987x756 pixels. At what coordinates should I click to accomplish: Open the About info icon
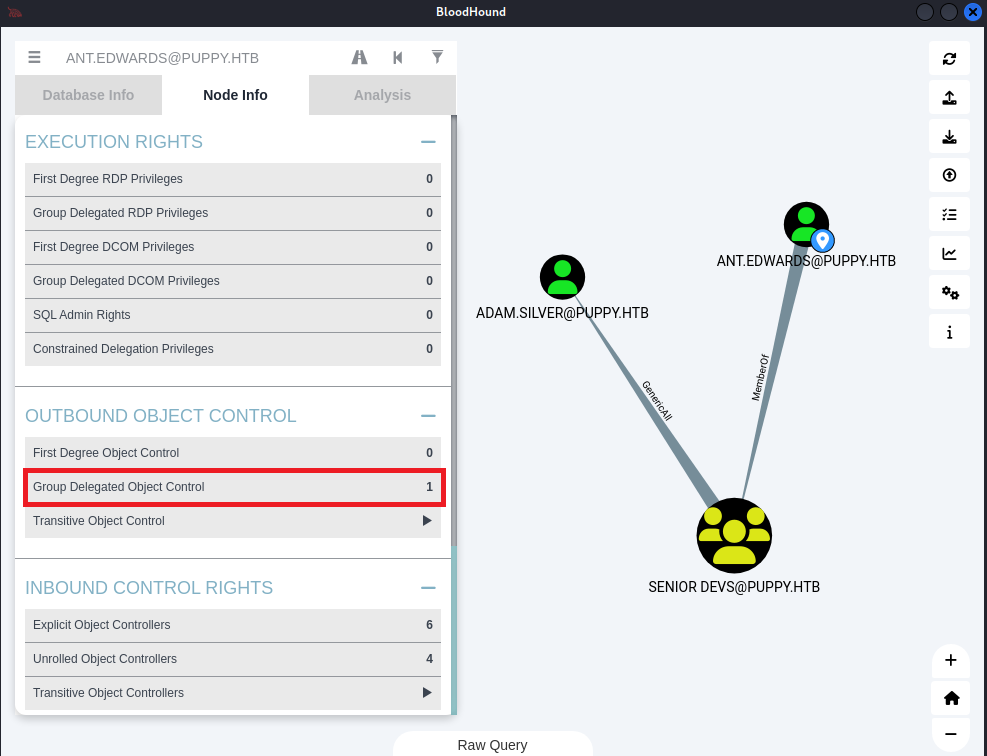(x=949, y=332)
